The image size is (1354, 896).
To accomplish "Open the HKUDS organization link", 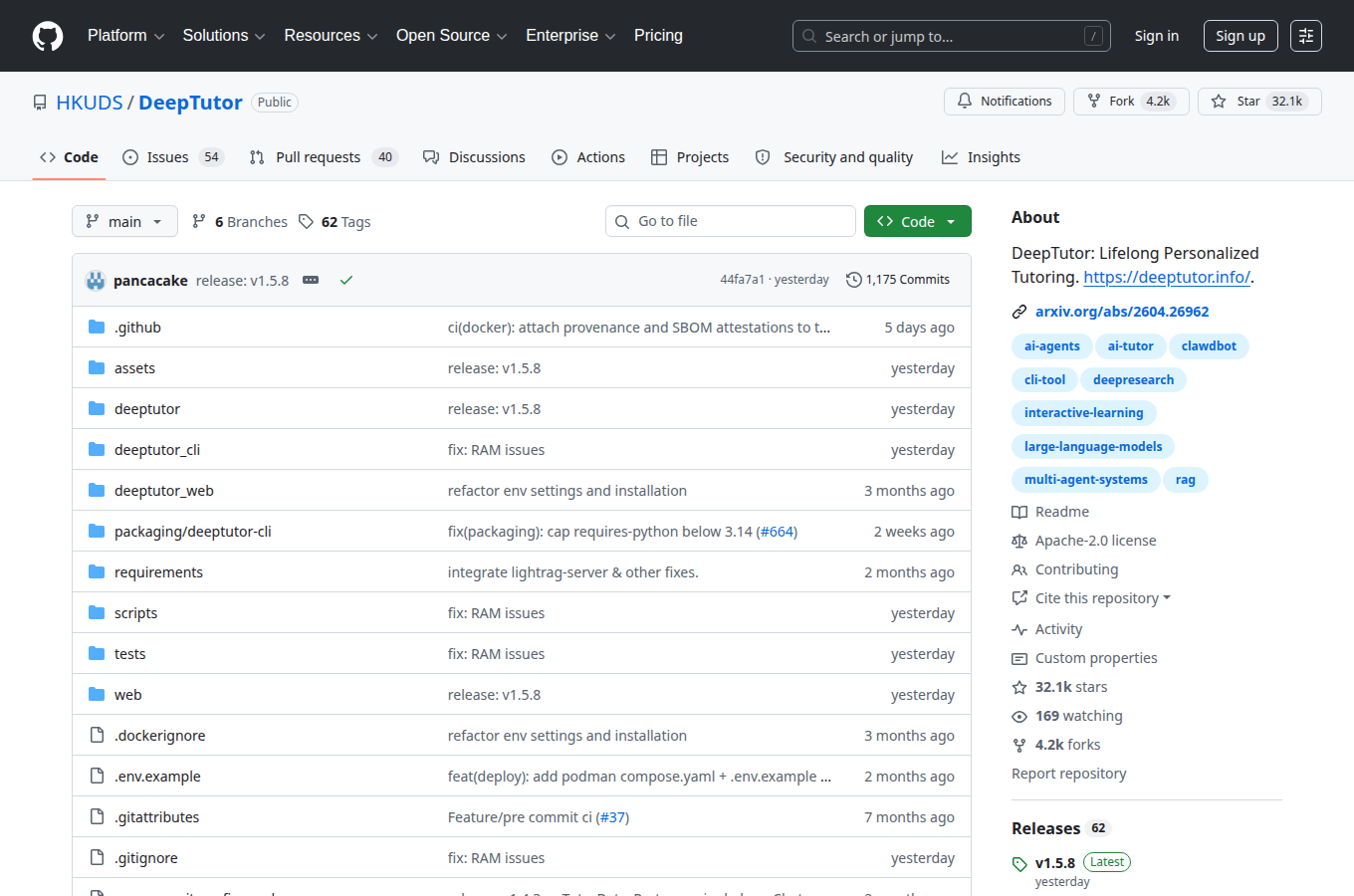I will pos(90,103).
